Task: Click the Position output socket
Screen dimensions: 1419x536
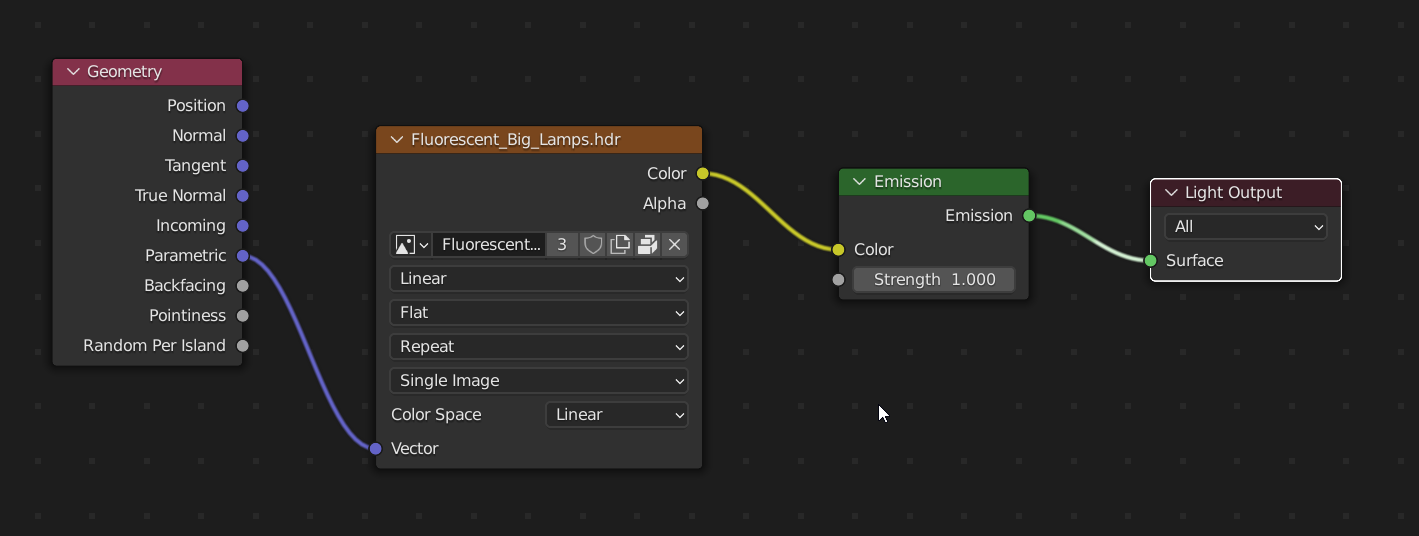Action: coord(243,106)
